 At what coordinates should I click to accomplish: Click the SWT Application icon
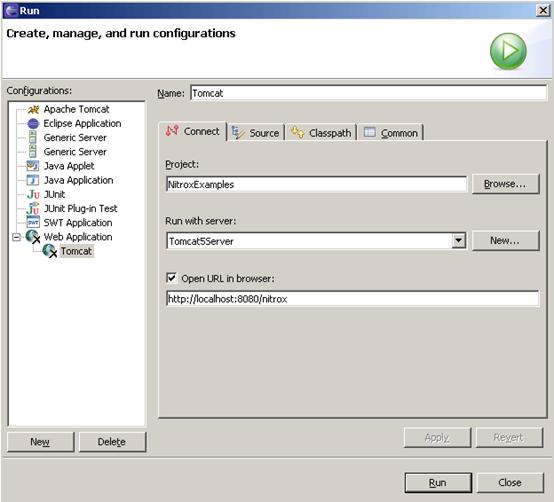tap(33, 223)
